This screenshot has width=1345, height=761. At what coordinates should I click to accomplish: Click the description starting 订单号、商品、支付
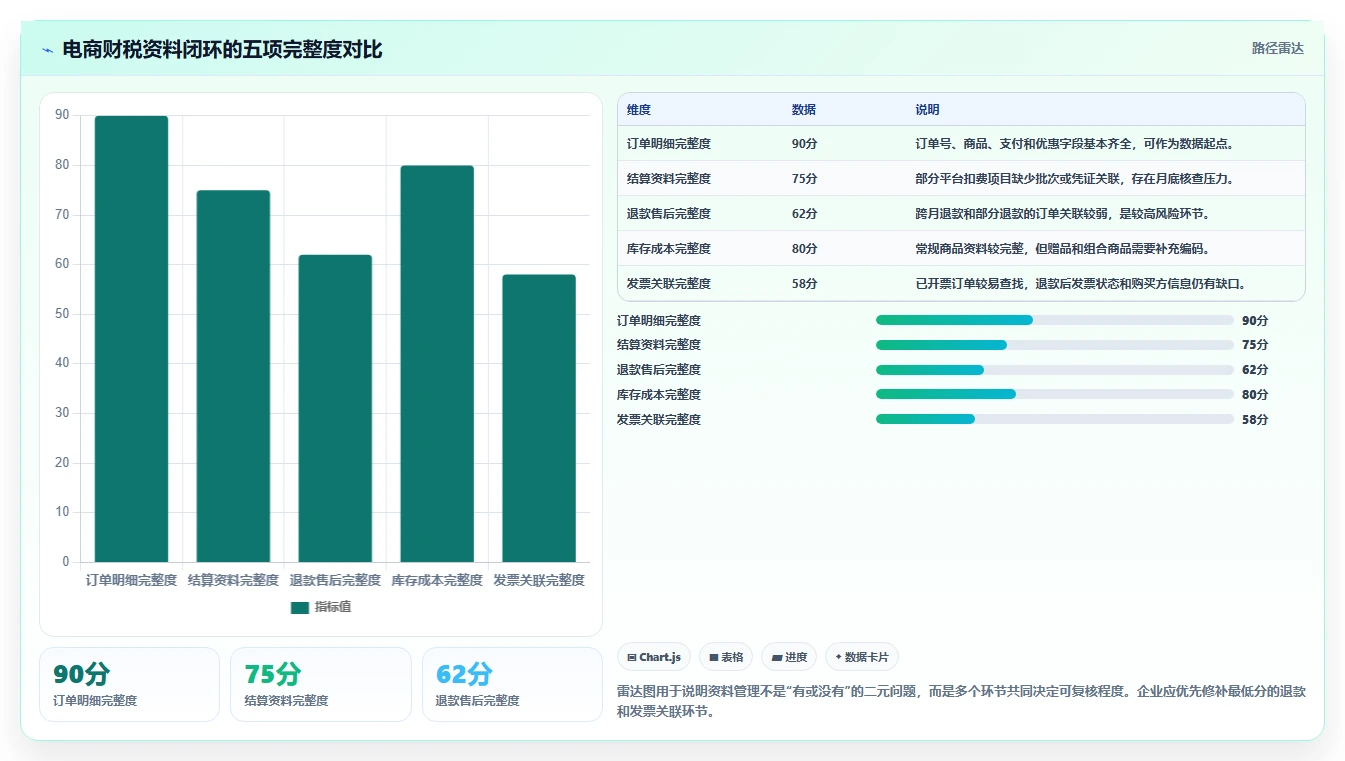tap(1075, 144)
